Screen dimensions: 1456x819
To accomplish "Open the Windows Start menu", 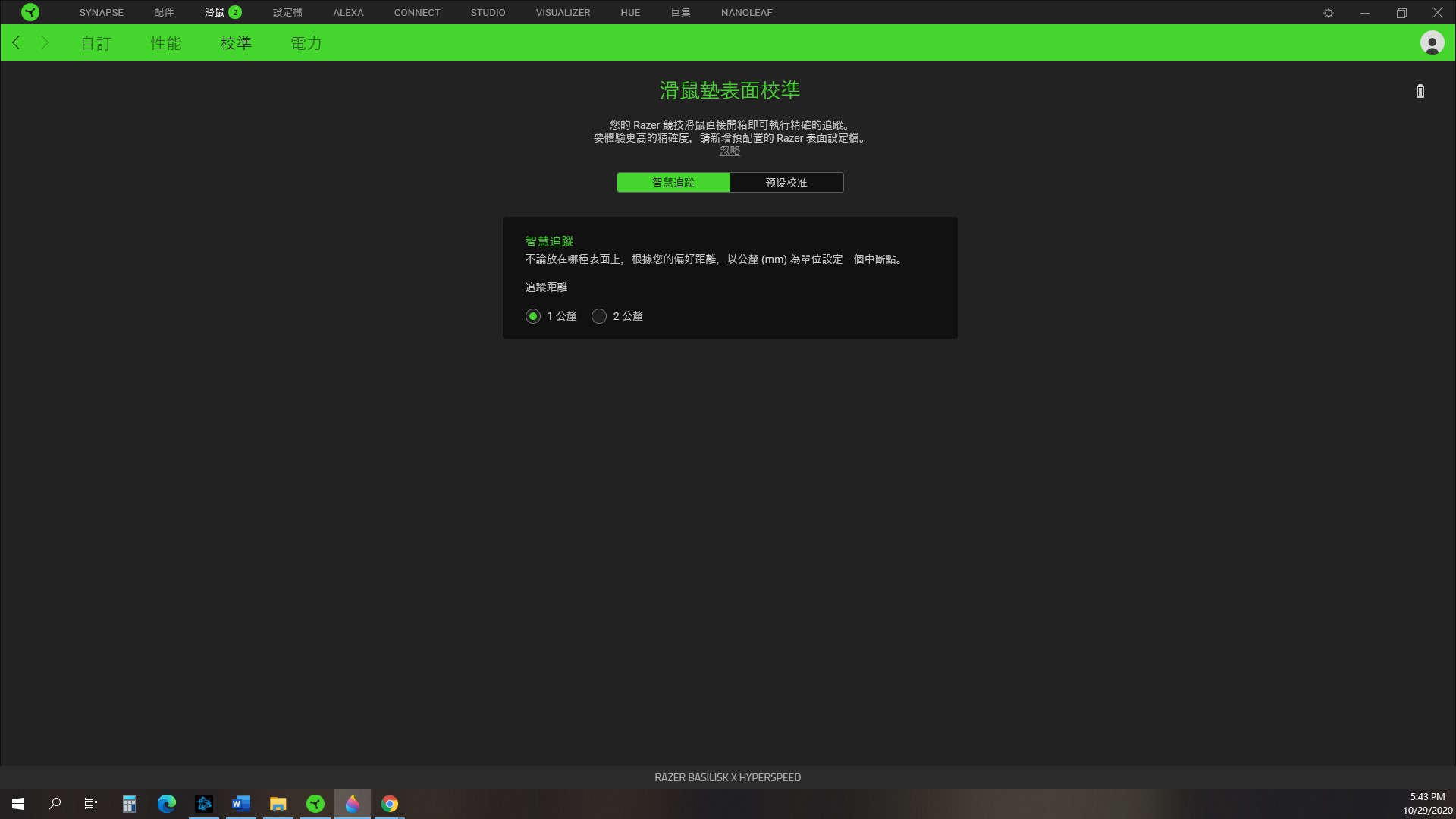I will point(18,804).
